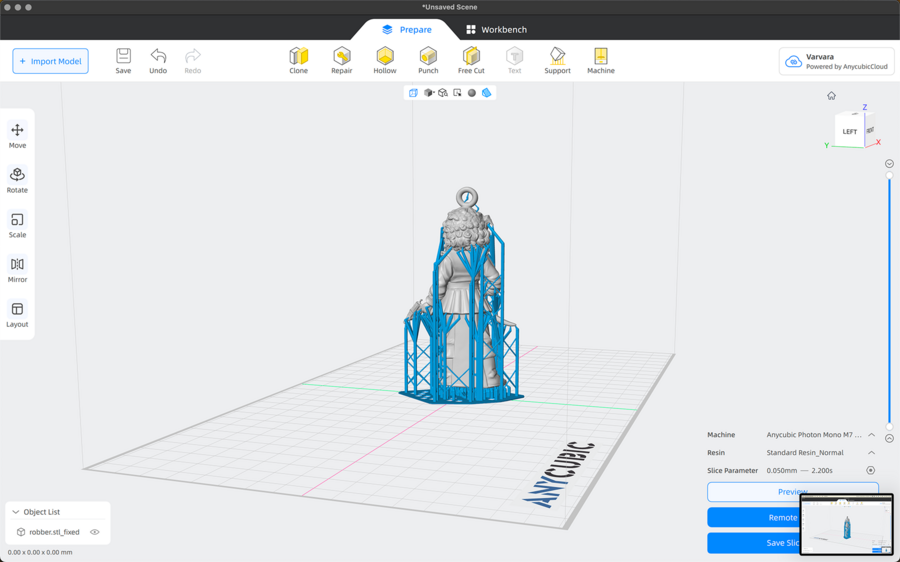
Task: Open the Free Cut tool
Action: 471,60
